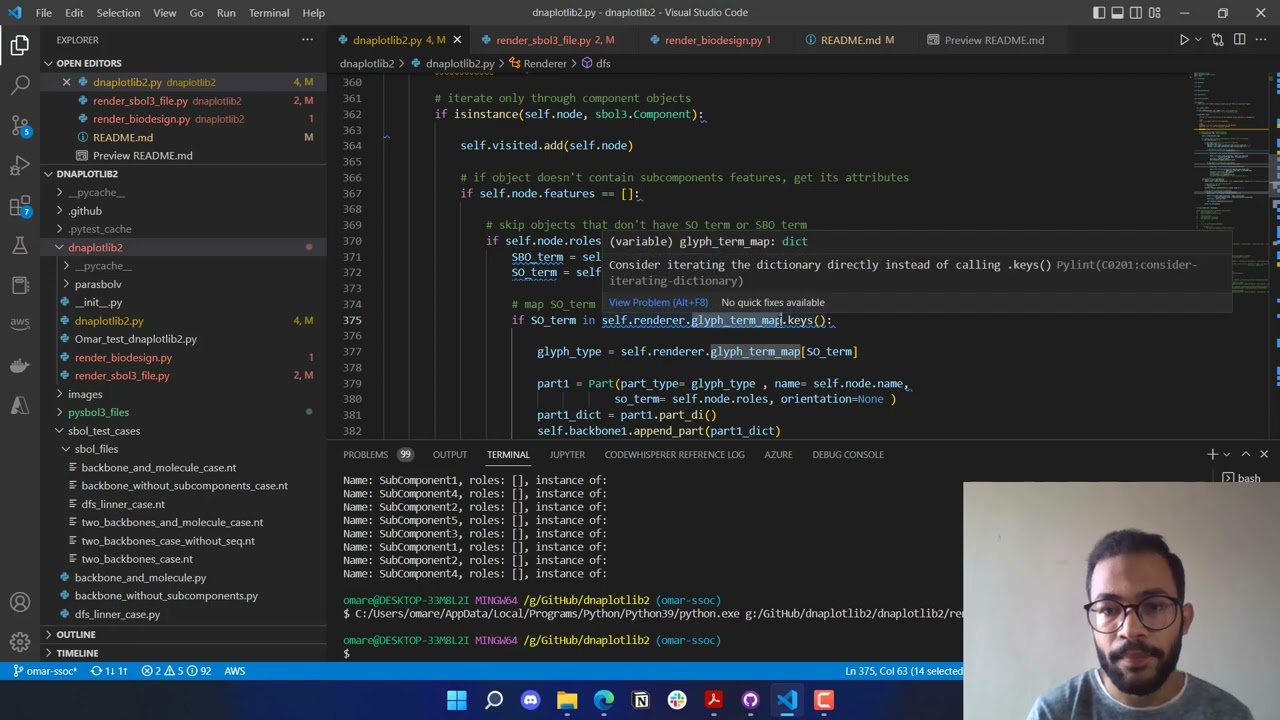Image resolution: width=1280 pixels, height=720 pixels.
Task: Open the Testing flask view
Action: point(20,246)
